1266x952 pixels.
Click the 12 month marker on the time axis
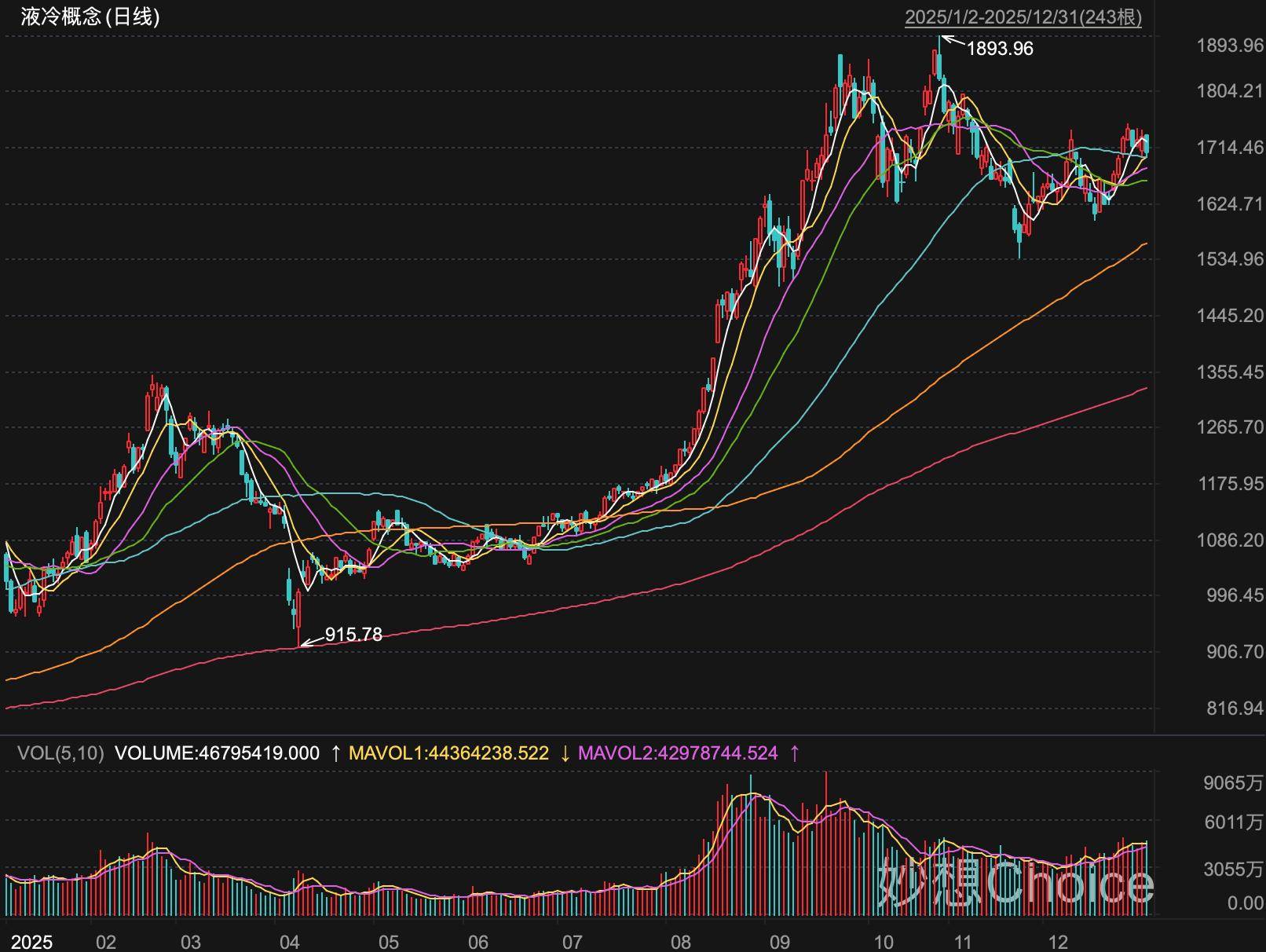1058,942
